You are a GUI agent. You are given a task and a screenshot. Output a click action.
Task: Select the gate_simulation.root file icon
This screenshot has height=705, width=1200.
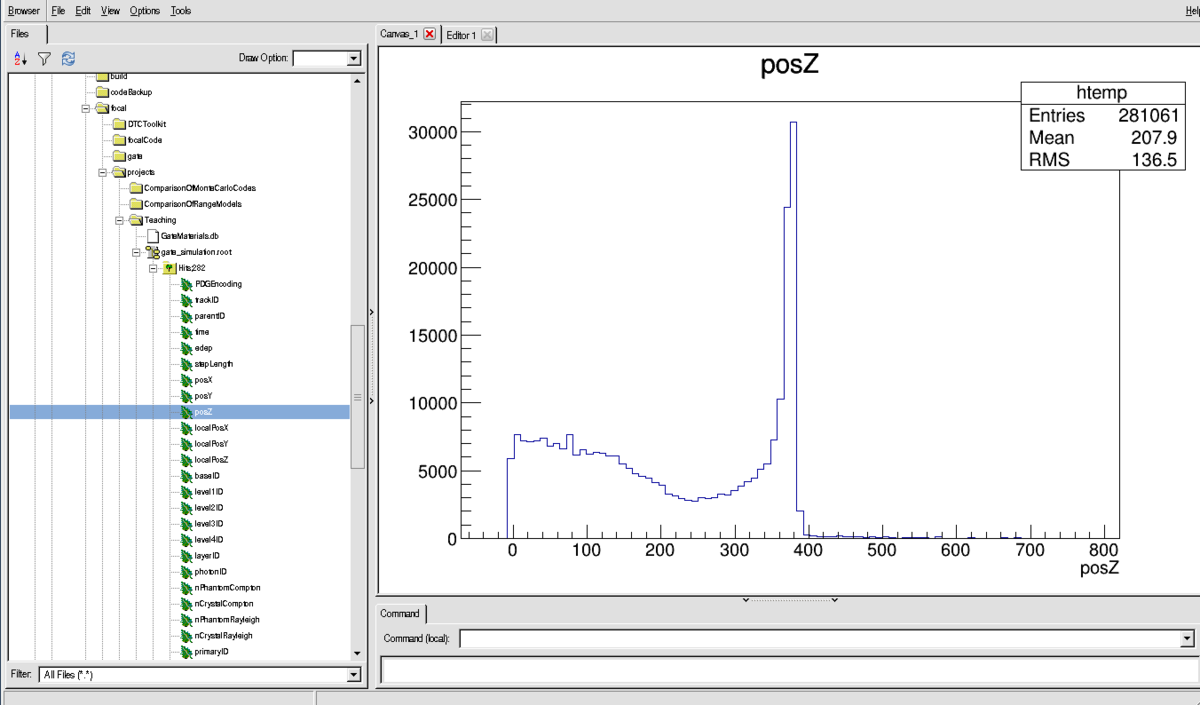(x=153, y=252)
